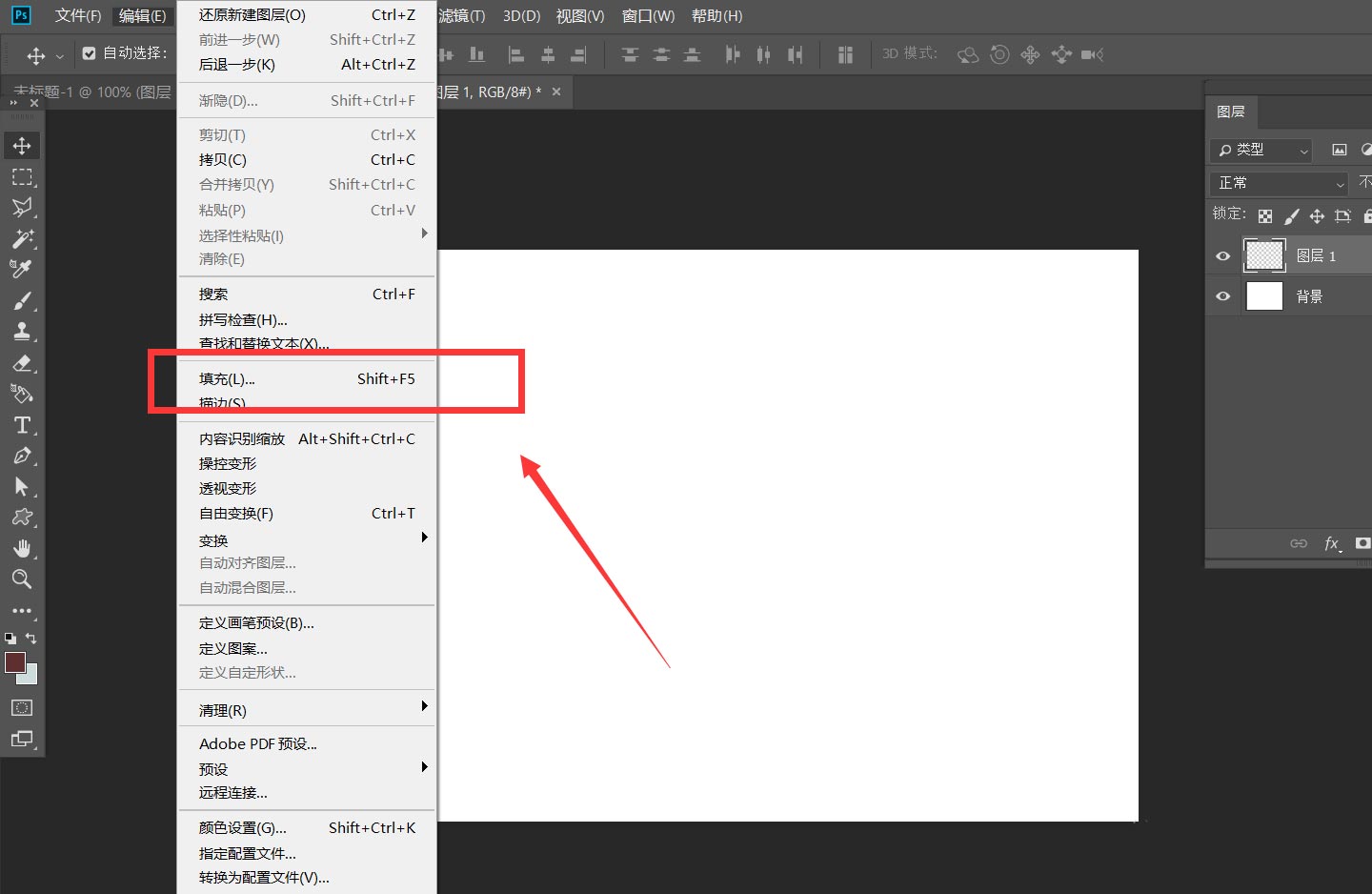Select the Custom Shape tool
This screenshot has width=1372, height=894.
[22, 518]
